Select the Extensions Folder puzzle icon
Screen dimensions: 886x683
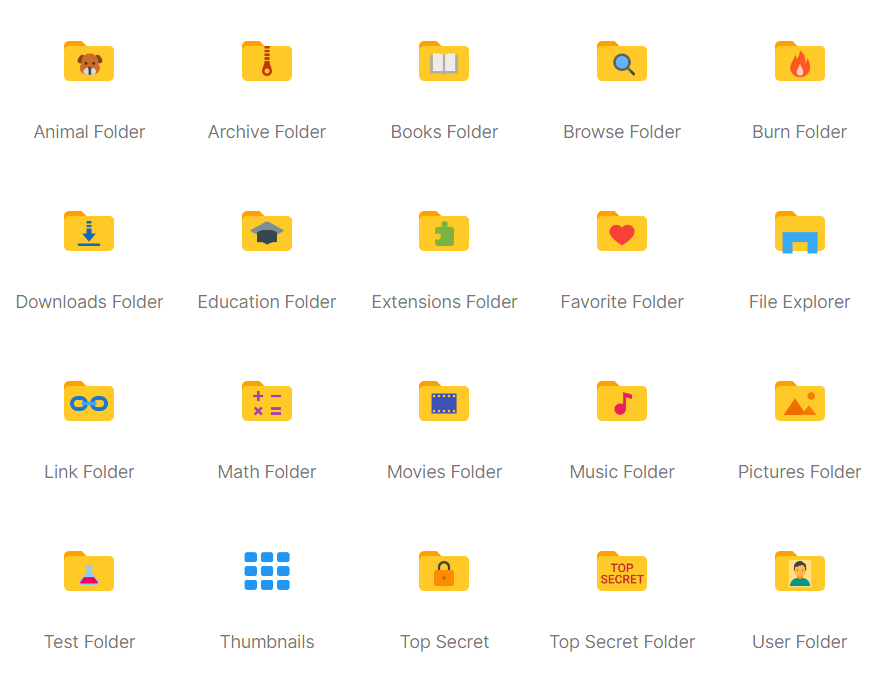click(444, 231)
